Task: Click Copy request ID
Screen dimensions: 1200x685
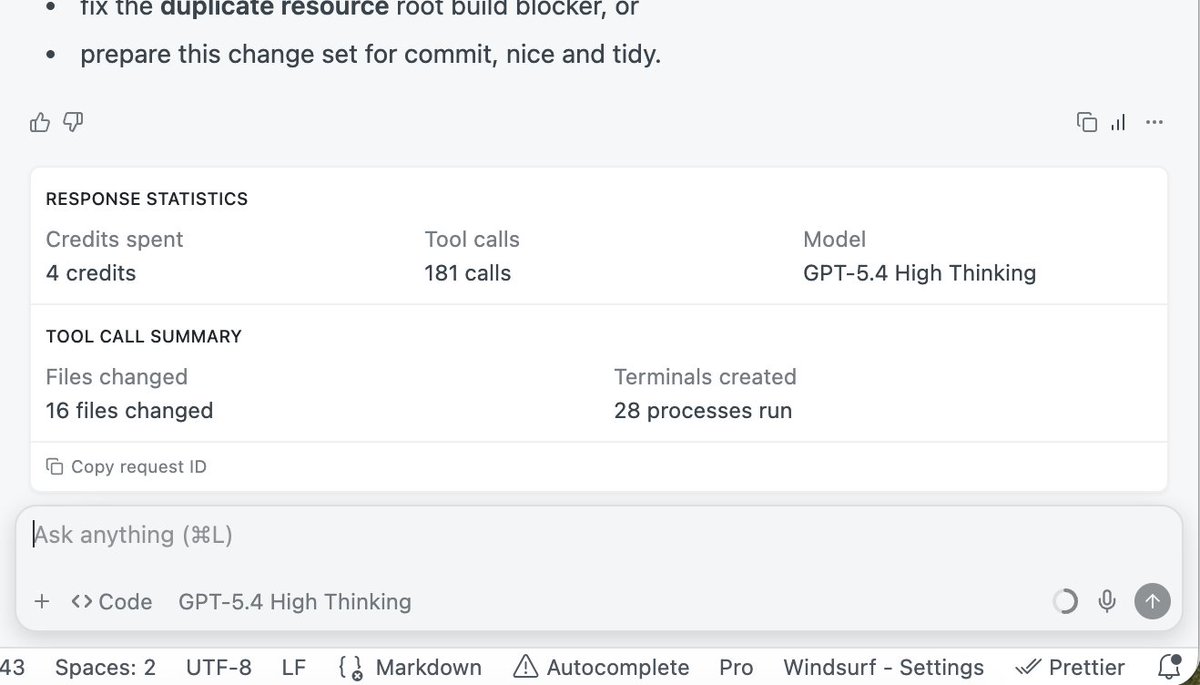Action: pyautogui.click(x=127, y=467)
